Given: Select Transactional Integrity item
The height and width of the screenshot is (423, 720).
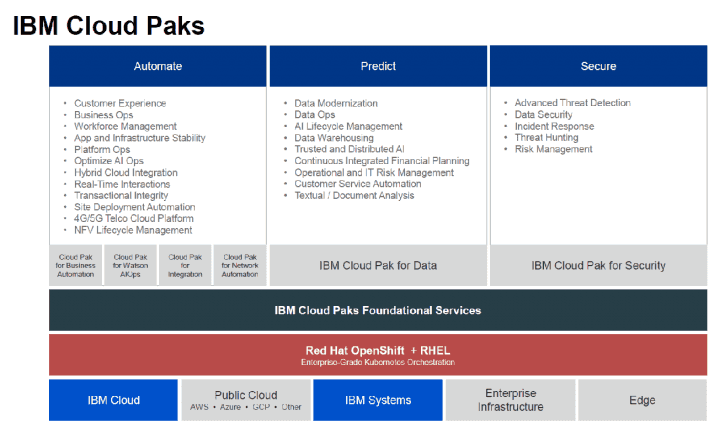Looking at the screenshot, I should (121, 196).
